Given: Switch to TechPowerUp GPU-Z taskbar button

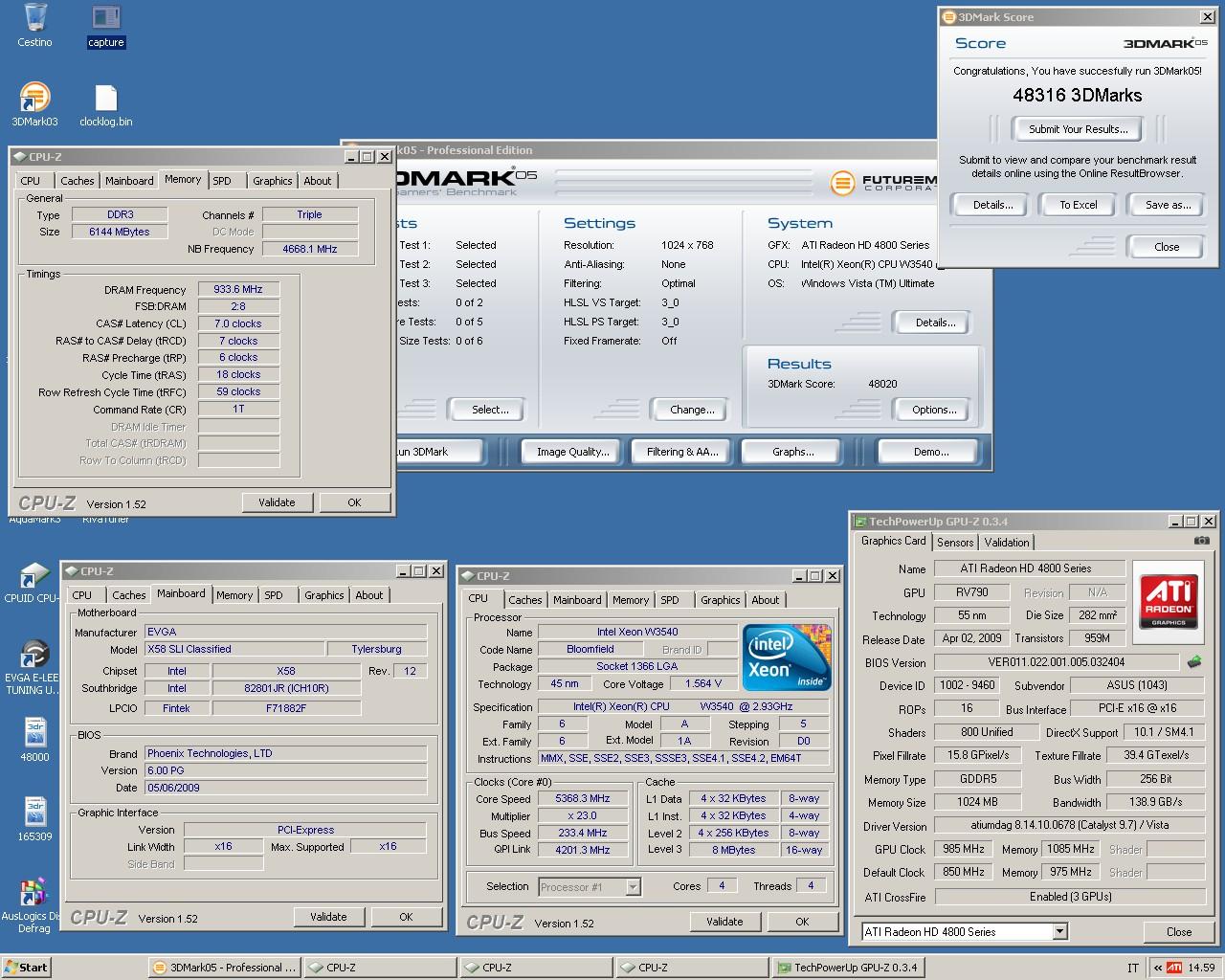Looking at the screenshot, I should click(x=848, y=968).
